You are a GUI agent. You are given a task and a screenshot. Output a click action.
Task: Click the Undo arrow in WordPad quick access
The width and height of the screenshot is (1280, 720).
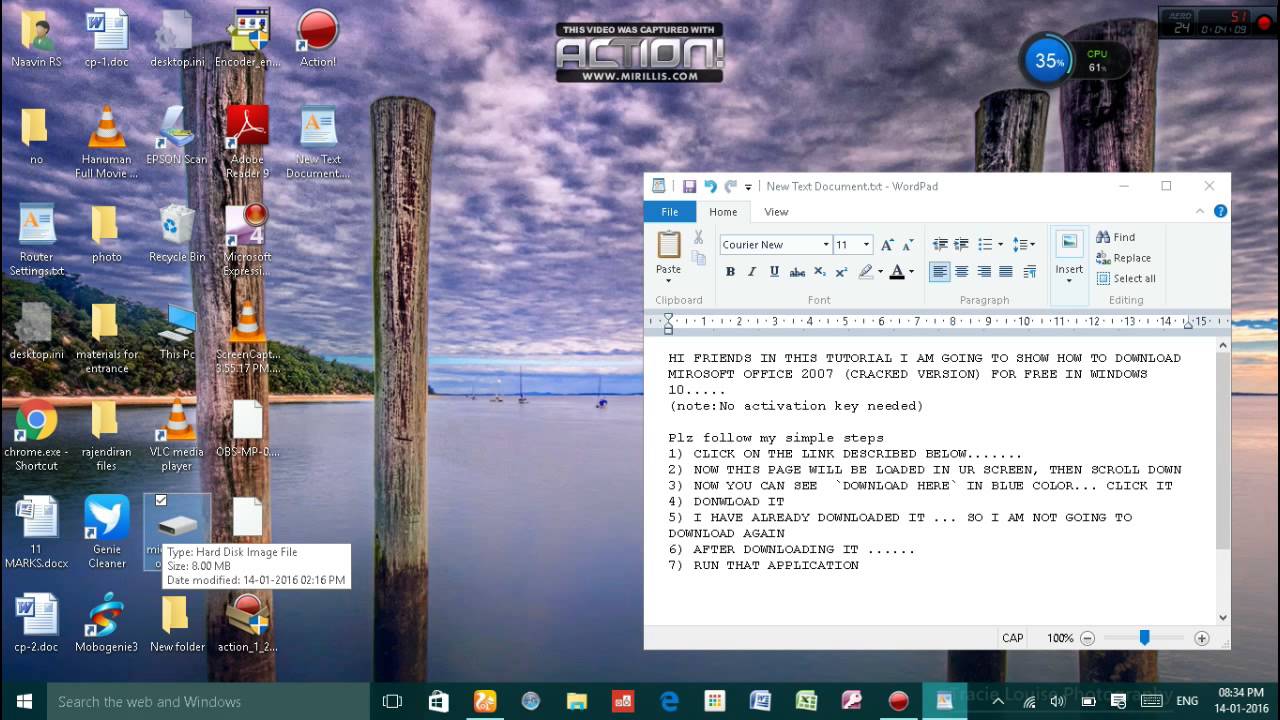tap(710, 186)
